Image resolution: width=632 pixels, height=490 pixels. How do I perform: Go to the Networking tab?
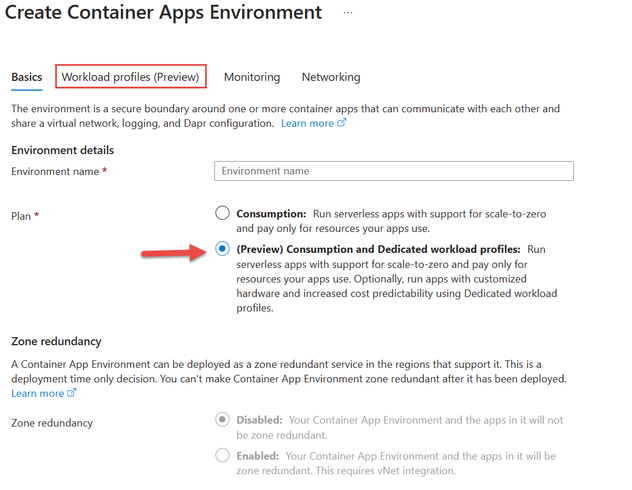point(331,77)
